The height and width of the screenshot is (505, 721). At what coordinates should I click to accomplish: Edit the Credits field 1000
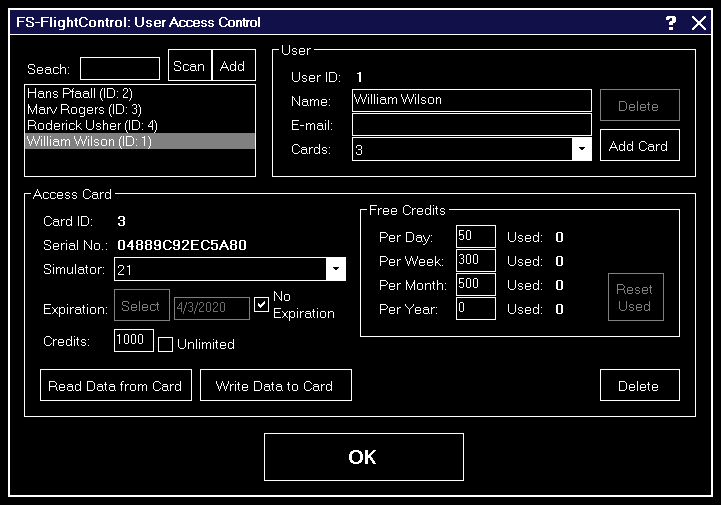tap(134, 340)
